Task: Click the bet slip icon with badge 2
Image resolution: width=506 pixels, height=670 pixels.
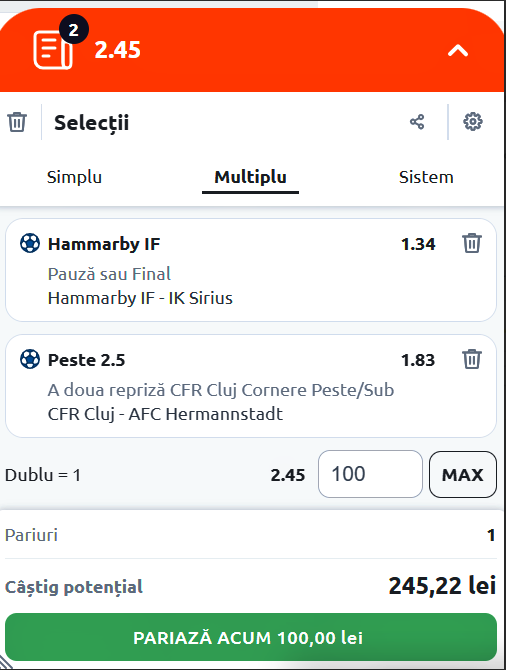Action: (x=53, y=49)
